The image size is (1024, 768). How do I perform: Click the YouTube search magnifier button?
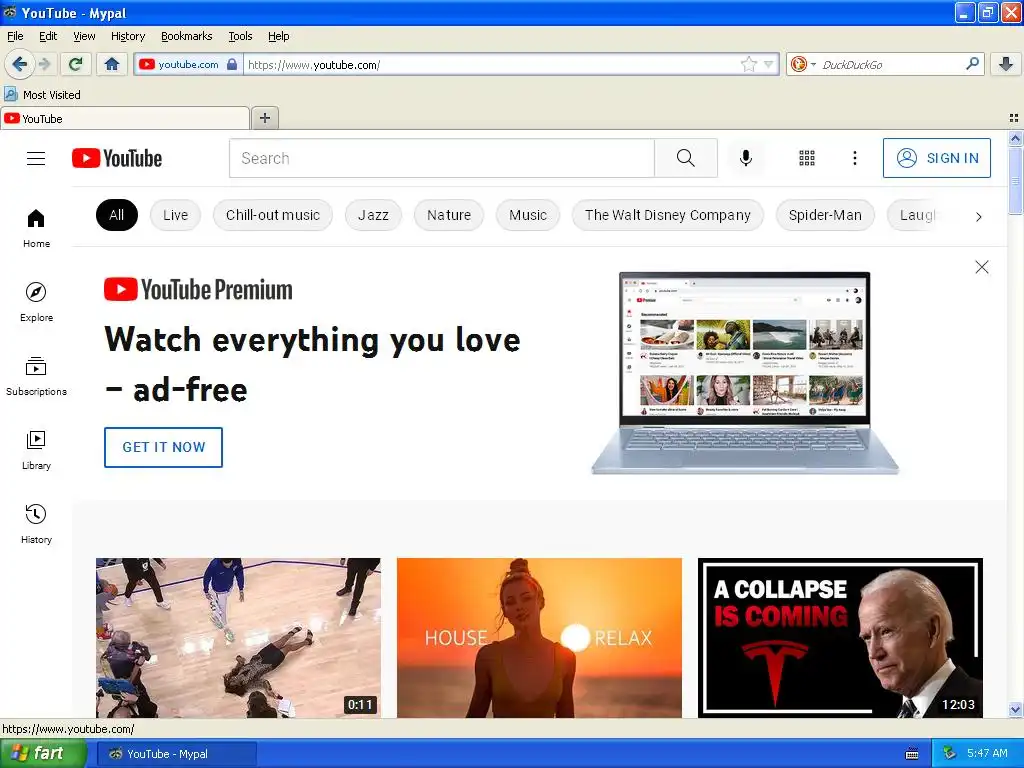[686, 158]
